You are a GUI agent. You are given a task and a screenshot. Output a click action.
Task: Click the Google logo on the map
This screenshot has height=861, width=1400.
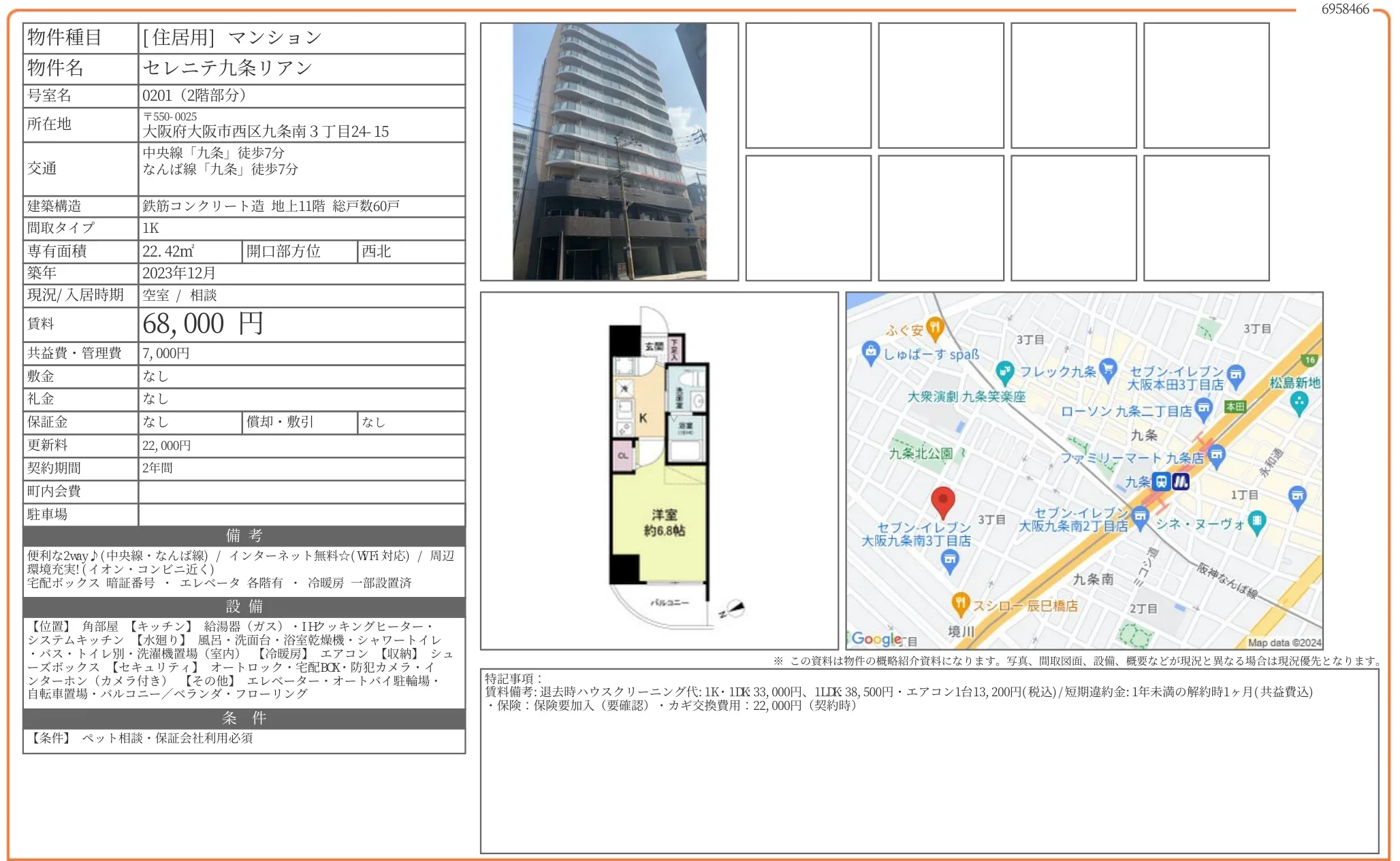click(x=876, y=639)
